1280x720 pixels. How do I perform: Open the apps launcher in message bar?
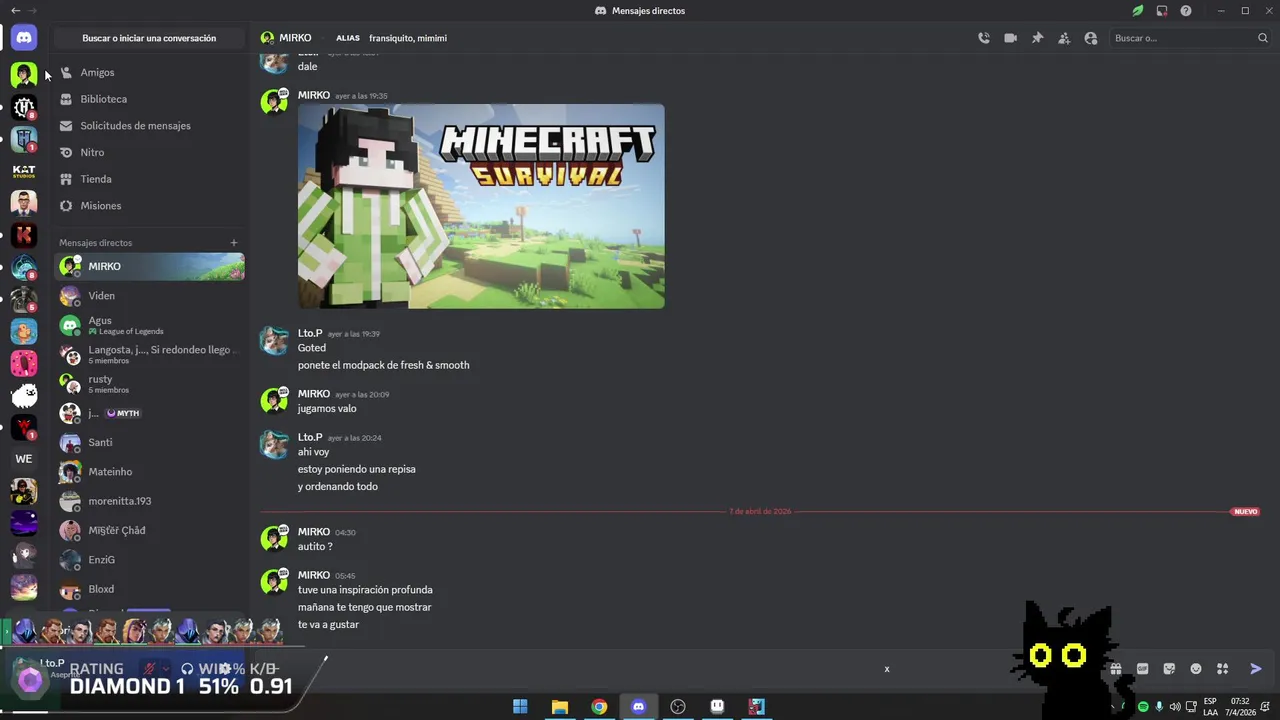(1222, 669)
